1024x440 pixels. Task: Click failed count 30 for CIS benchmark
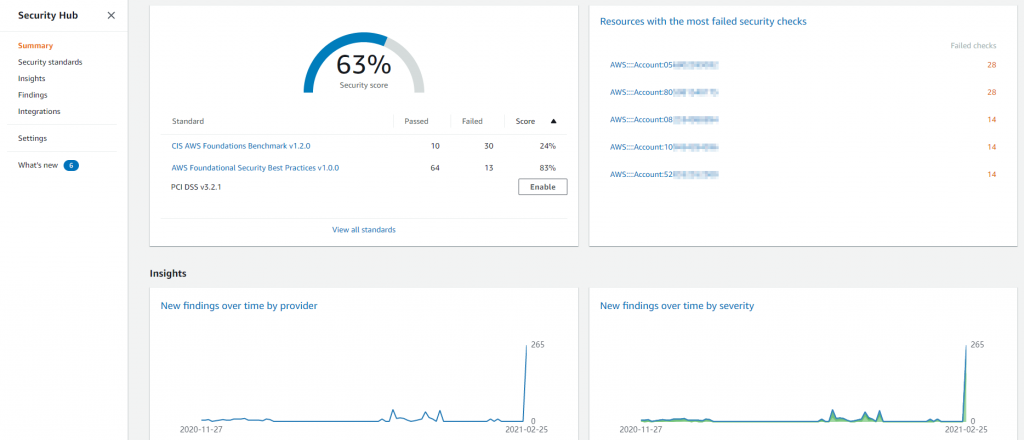click(x=488, y=146)
